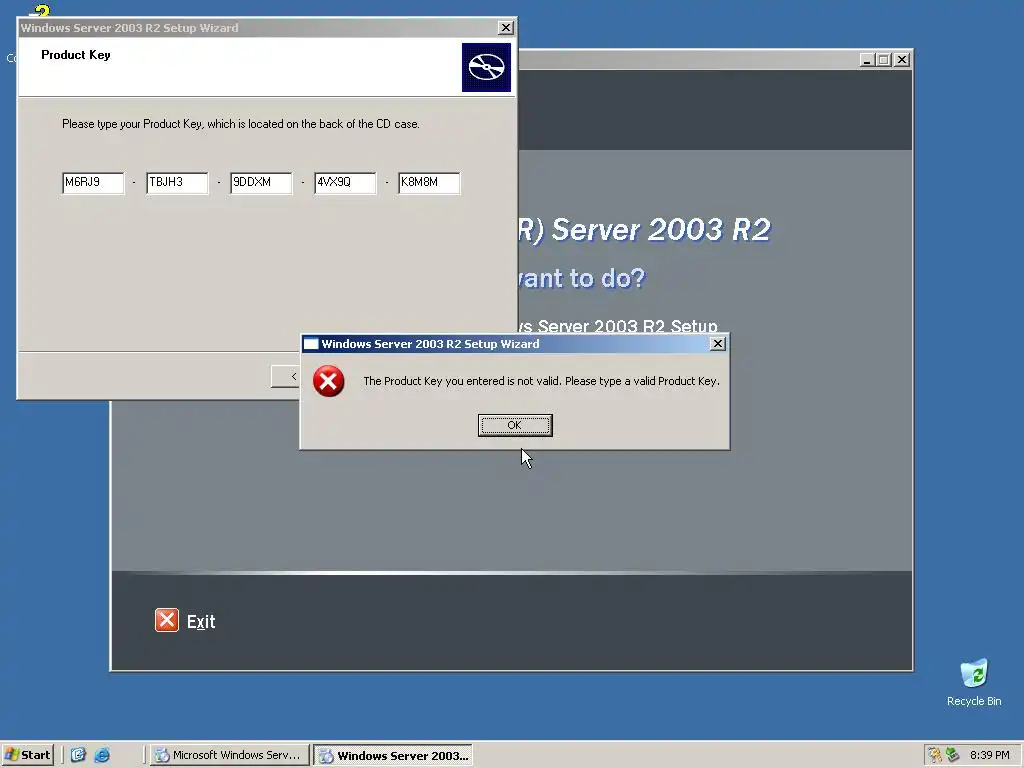Minimize the Server 2003 R2 autorun window

867,59
